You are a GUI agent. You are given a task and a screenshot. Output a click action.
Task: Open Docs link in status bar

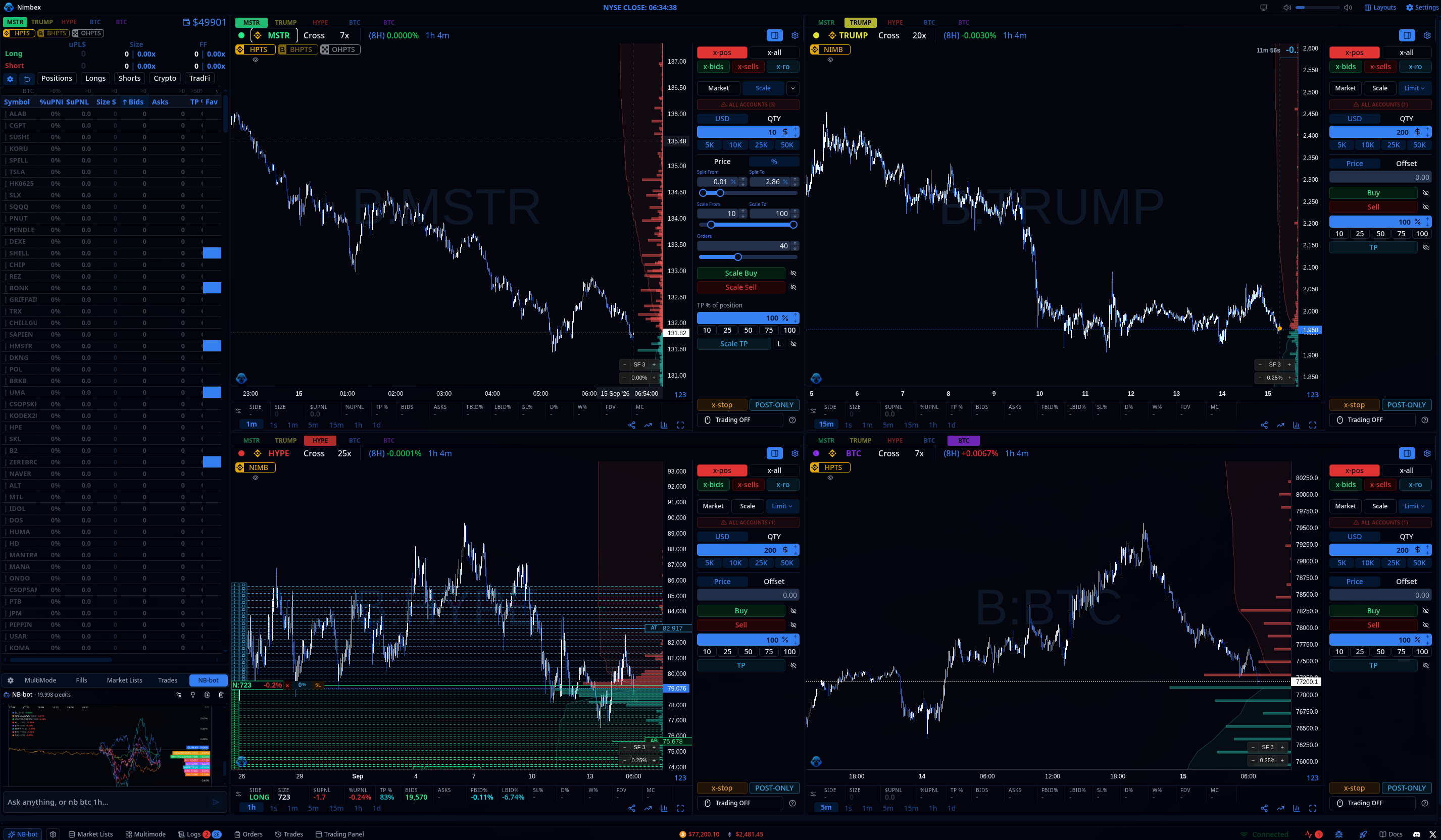pos(1390,834)
